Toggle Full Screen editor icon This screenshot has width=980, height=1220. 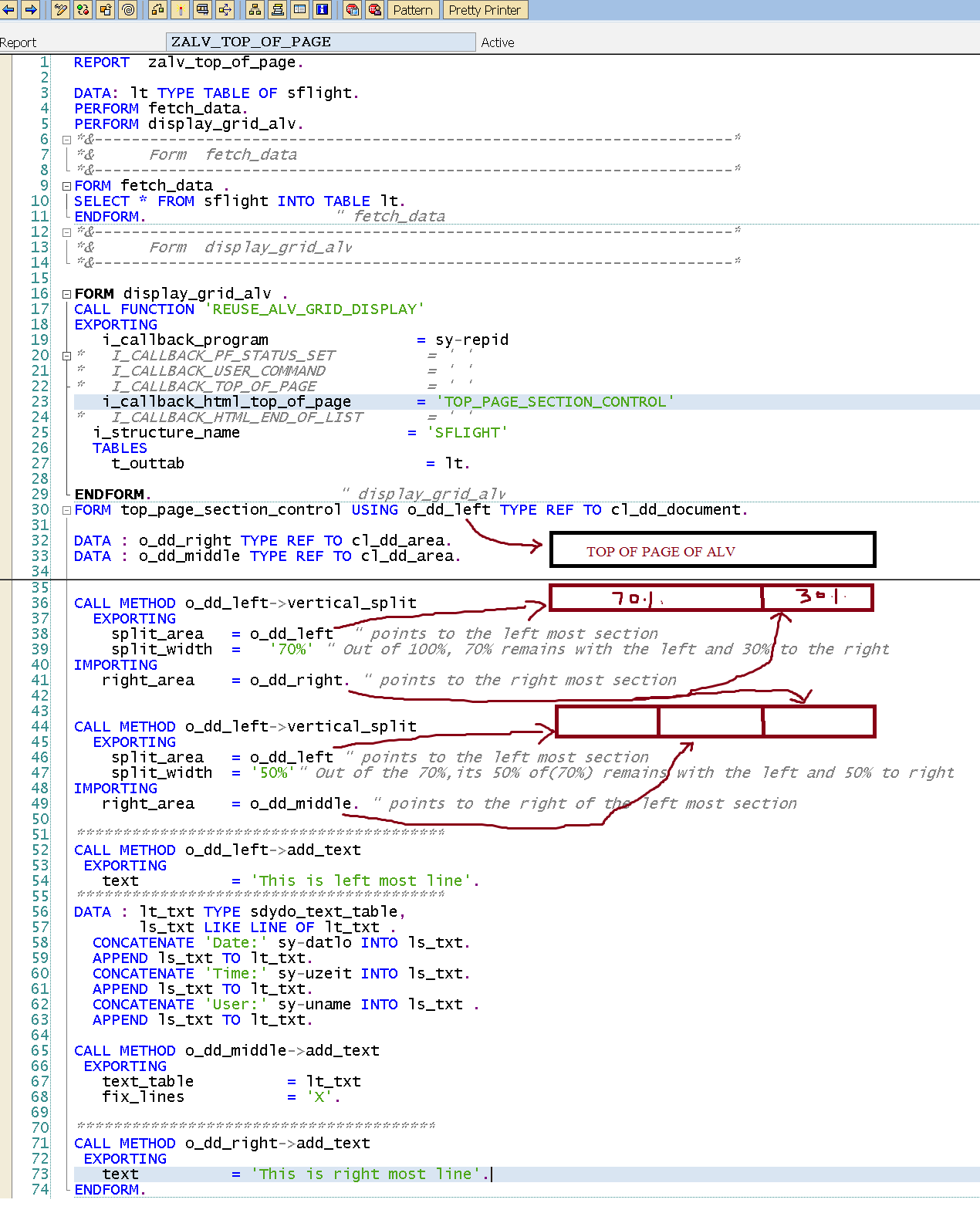pos(300,9)
